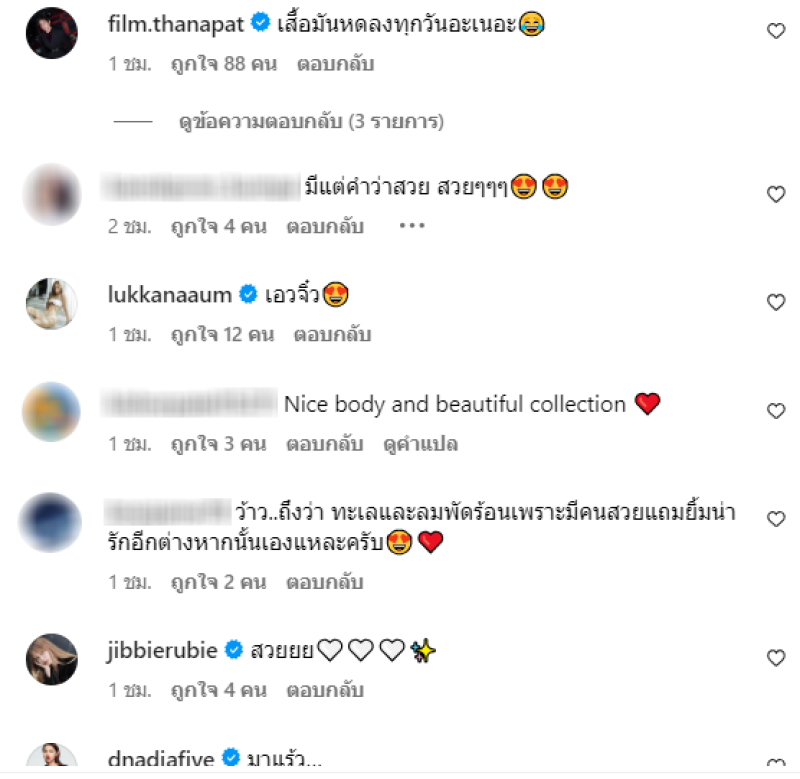Open film.thanapat's profile from username
This screenshot has width=800, height=779.
click(176, 24)
